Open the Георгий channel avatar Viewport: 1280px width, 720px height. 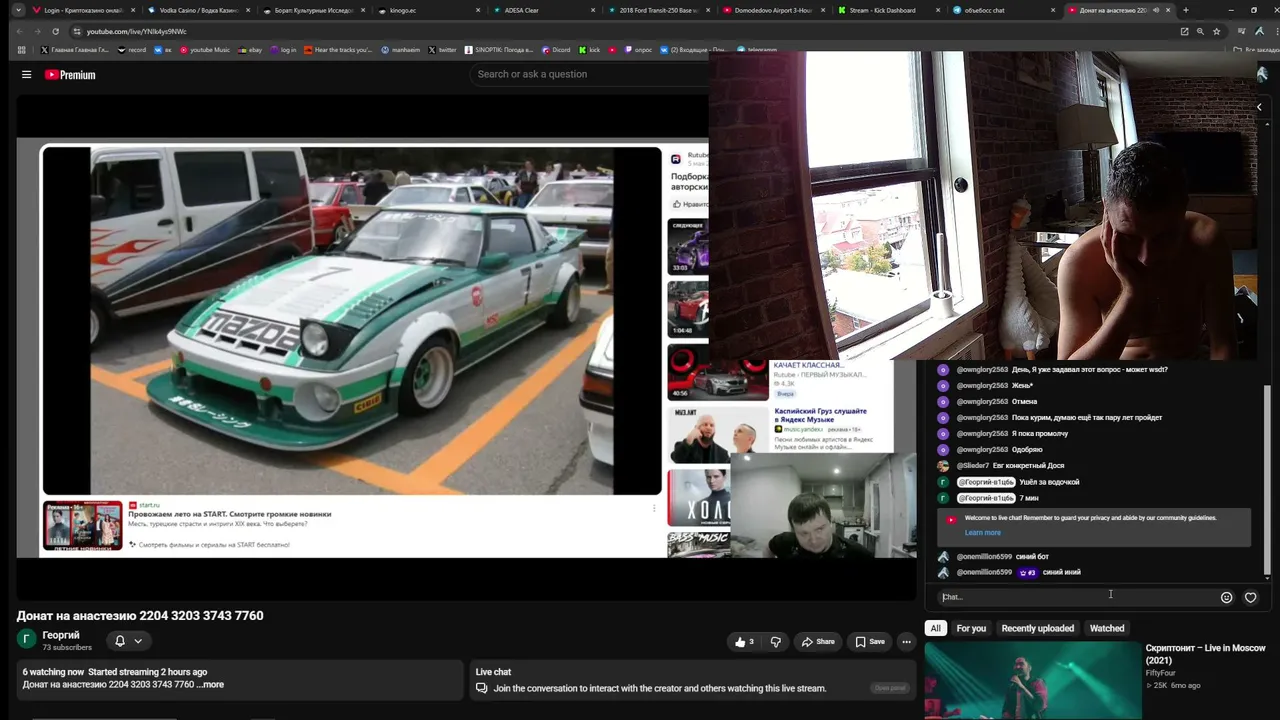coord(27,640)
